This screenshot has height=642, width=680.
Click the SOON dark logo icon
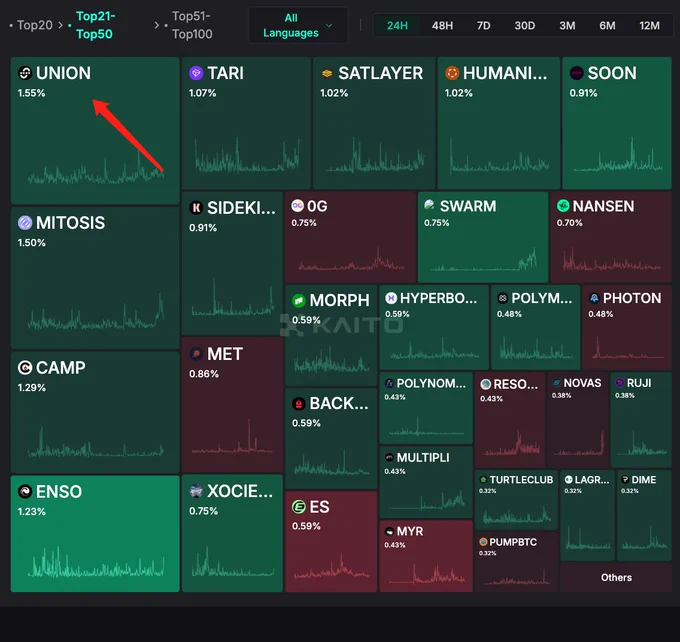pyautogui.click(x=576, y=73)
